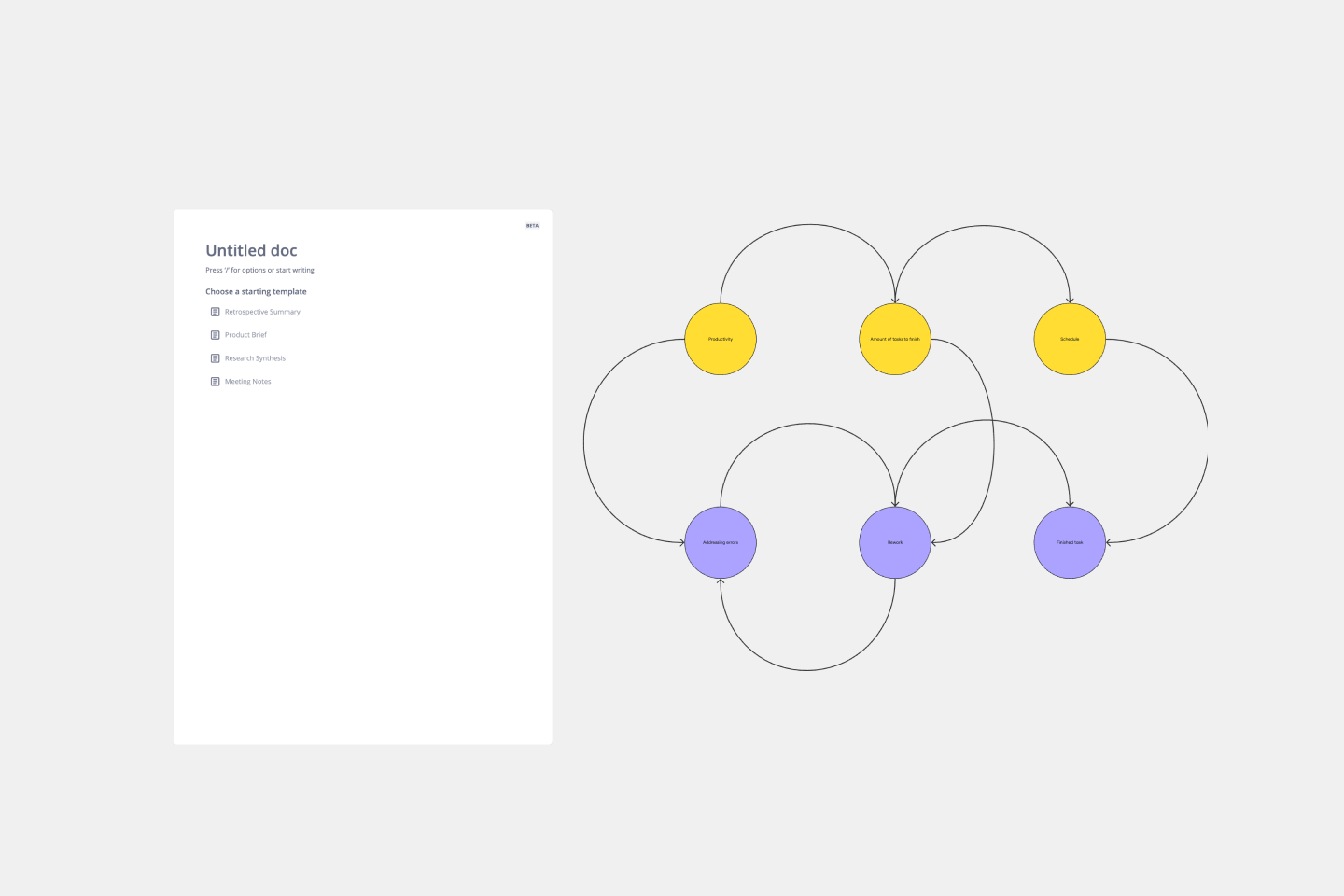The height and width of the screenshot is (896, 1344).
Task: Open the Retrospective Summary template text link
Action: 262,312
